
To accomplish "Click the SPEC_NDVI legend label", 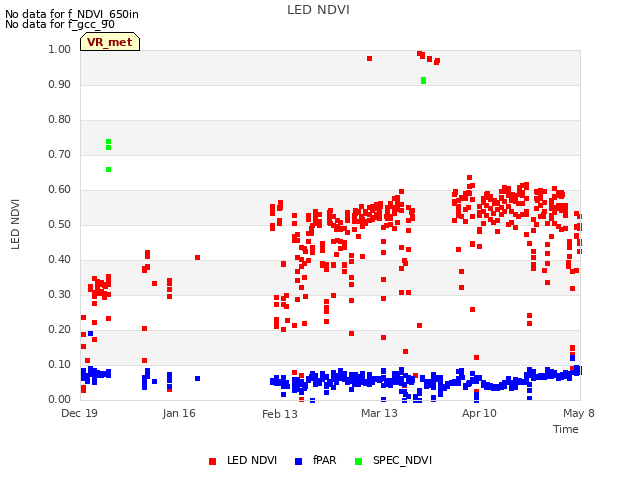I will pos(402,460).
